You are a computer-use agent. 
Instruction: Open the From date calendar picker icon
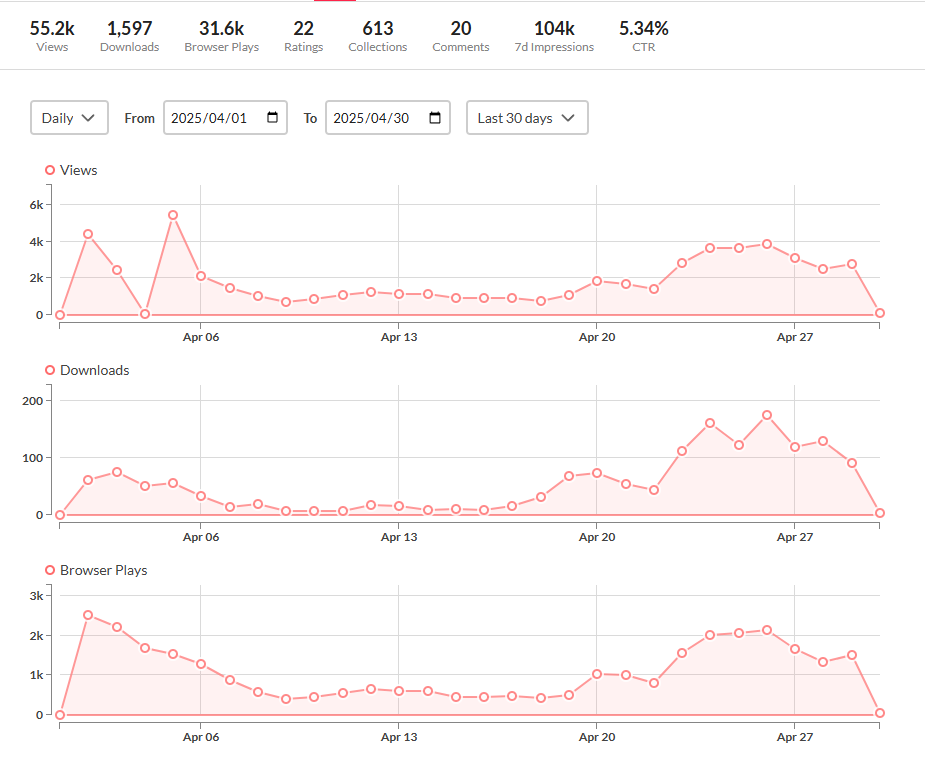273,118
